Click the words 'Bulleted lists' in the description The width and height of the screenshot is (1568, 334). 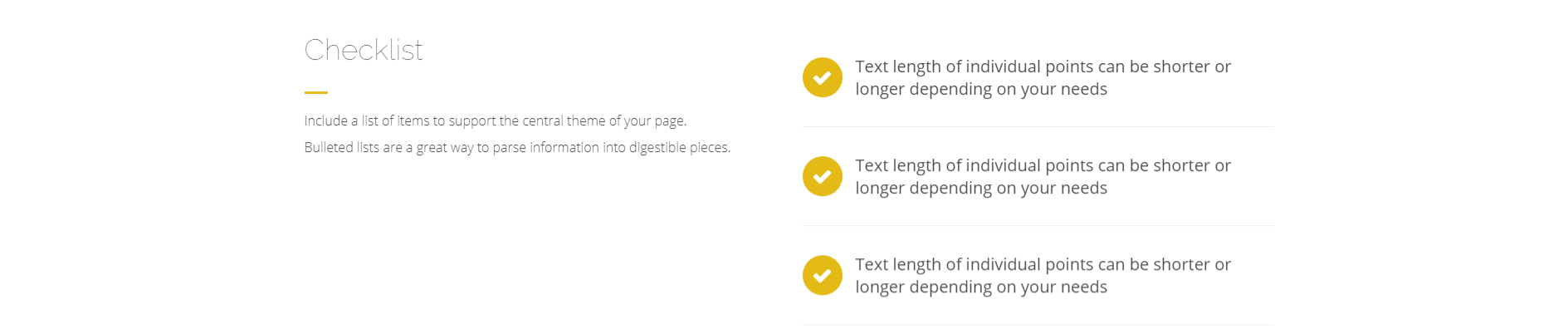click(342, 147)
